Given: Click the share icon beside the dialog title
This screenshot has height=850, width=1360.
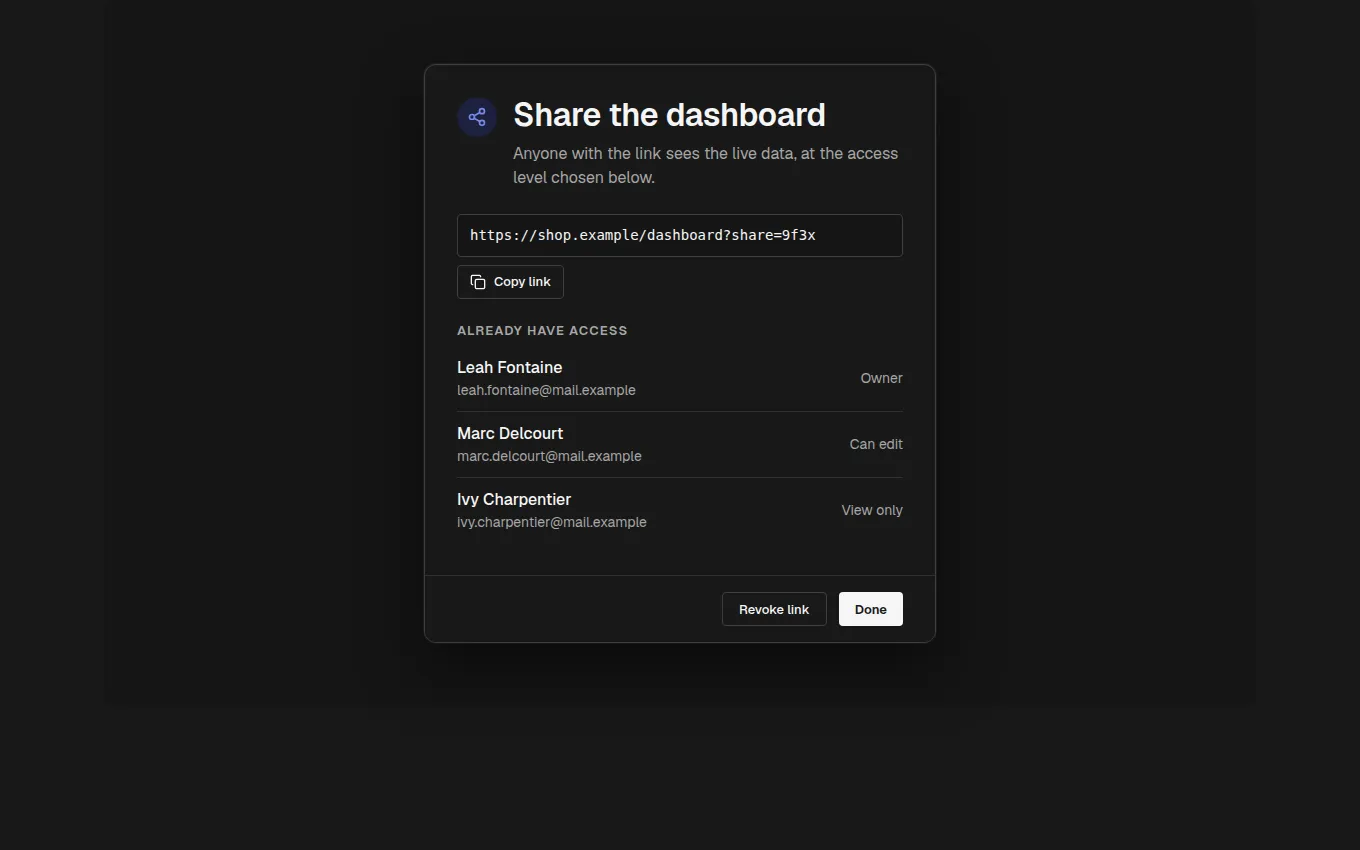Looking at the screenshot, I should click(477, 117).
